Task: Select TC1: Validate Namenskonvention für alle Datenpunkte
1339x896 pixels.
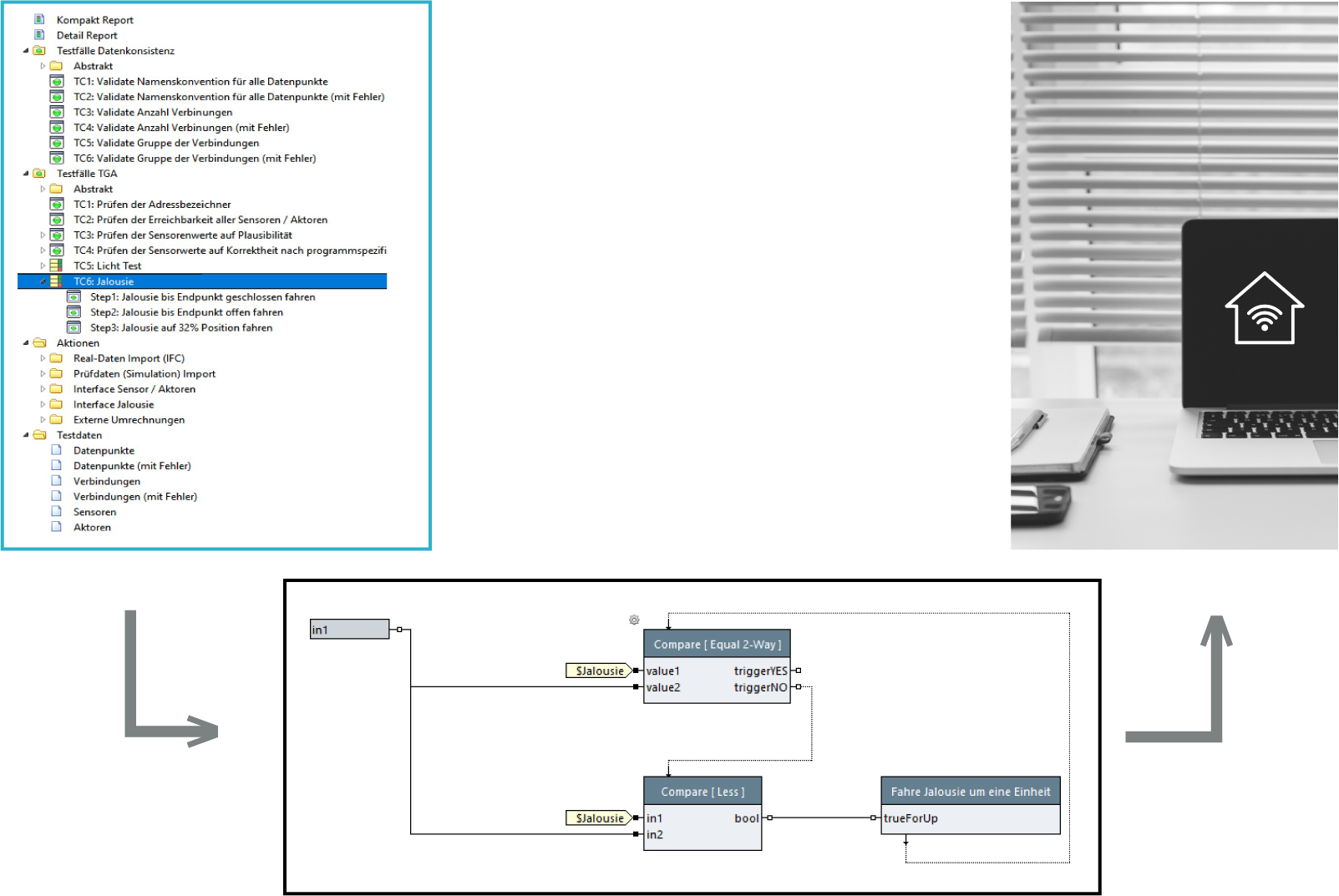Action: 200,82
